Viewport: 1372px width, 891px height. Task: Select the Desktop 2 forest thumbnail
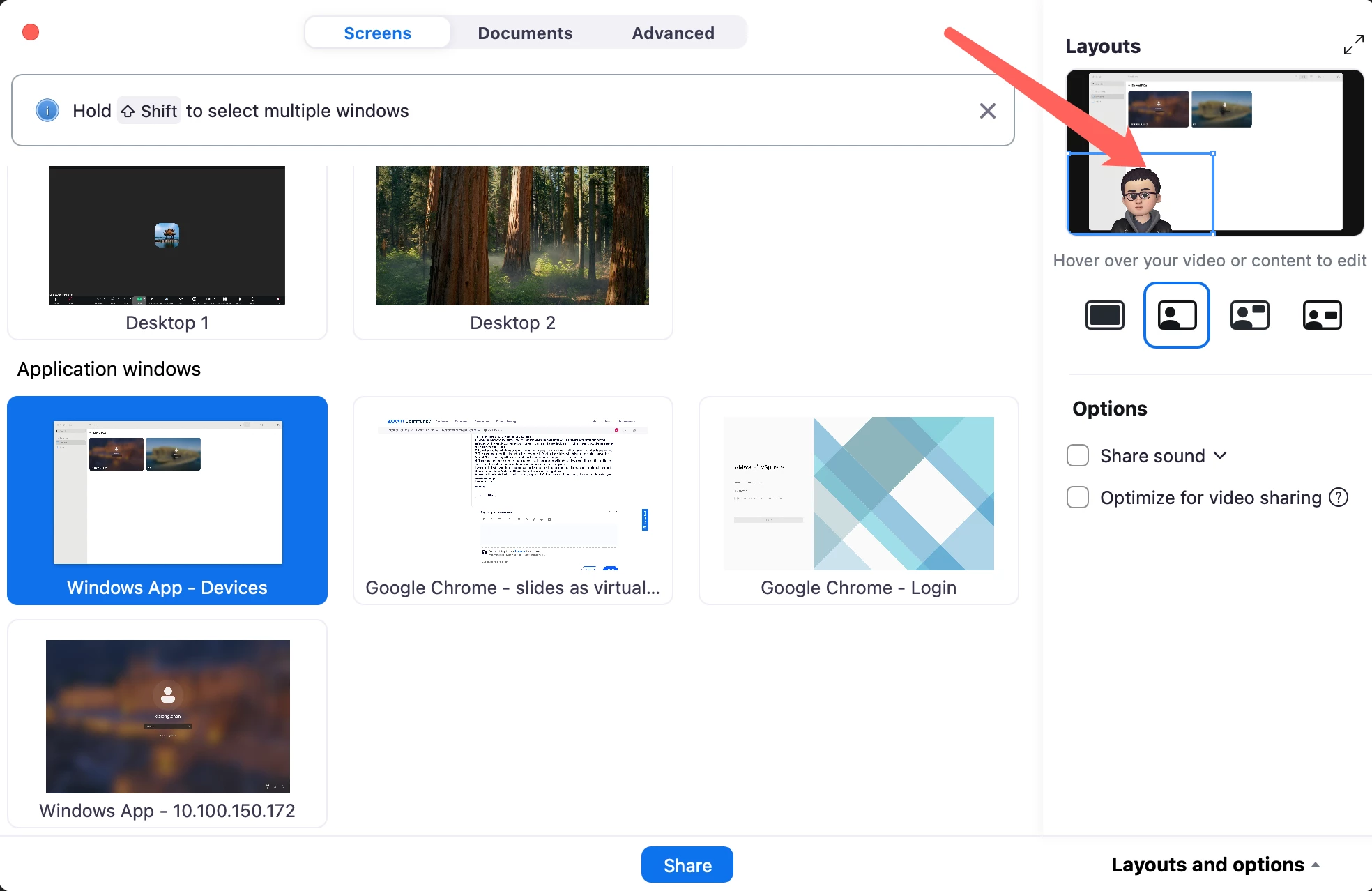[x=512, y=237]
